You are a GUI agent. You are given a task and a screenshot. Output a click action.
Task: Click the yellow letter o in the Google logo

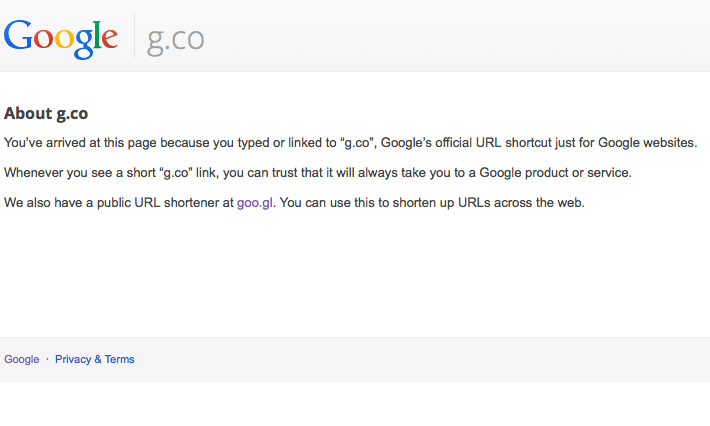pos(63,39)
